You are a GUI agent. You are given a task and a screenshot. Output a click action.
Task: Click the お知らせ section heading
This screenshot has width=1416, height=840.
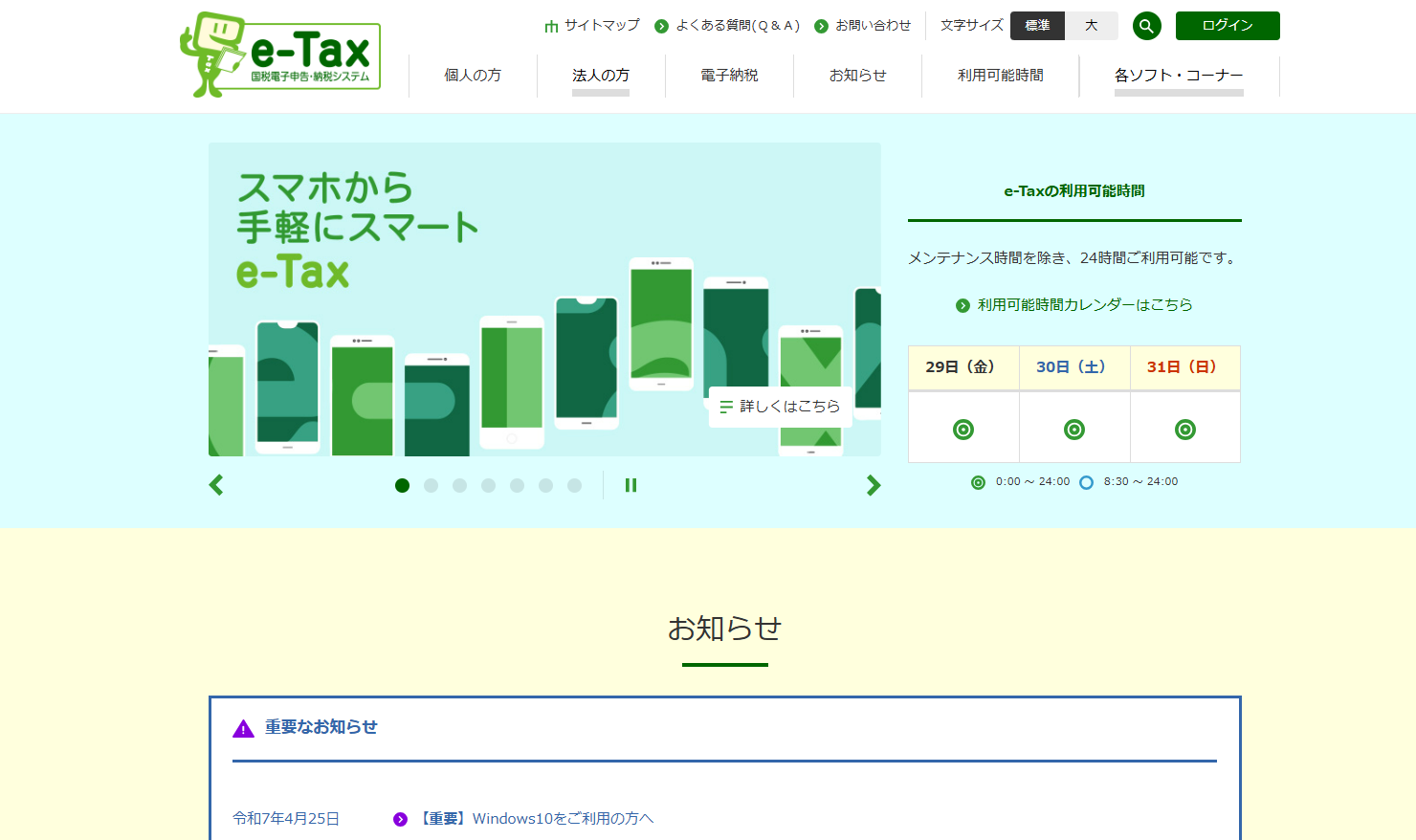724,629
